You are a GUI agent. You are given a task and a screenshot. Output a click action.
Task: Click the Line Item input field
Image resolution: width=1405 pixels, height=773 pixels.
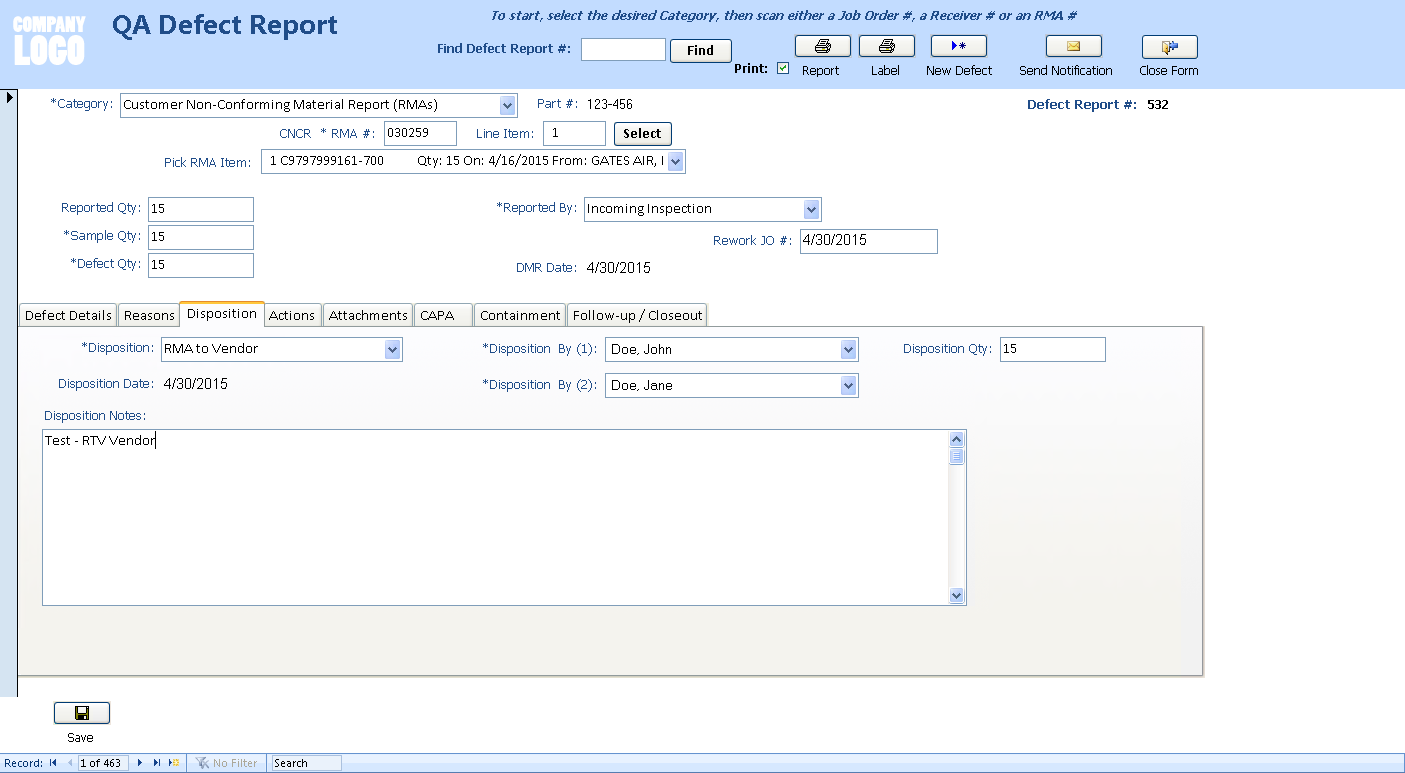[x=574, y=133]
